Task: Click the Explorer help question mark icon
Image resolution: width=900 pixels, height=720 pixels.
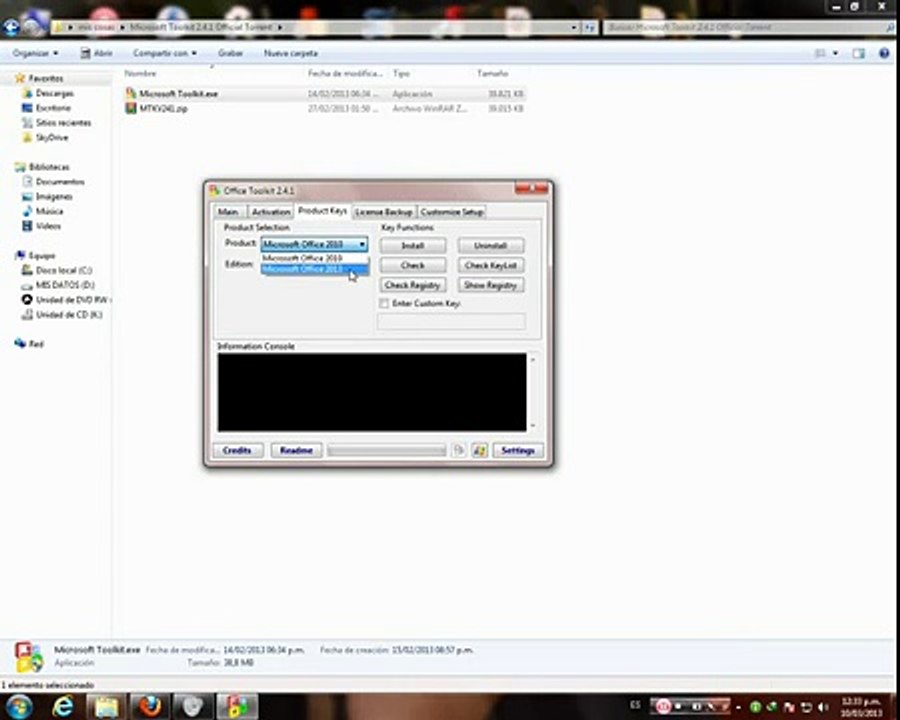Action: tap(884, 53)
